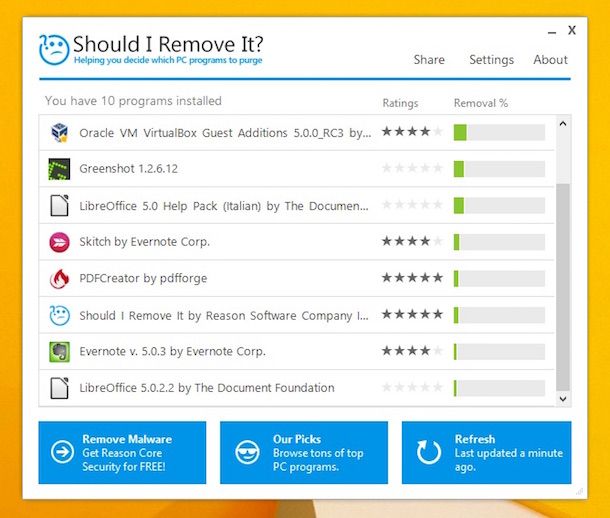Select "PDFCreator by pdfforge" entry
The image size is (610, 518).
coord(143,278)
